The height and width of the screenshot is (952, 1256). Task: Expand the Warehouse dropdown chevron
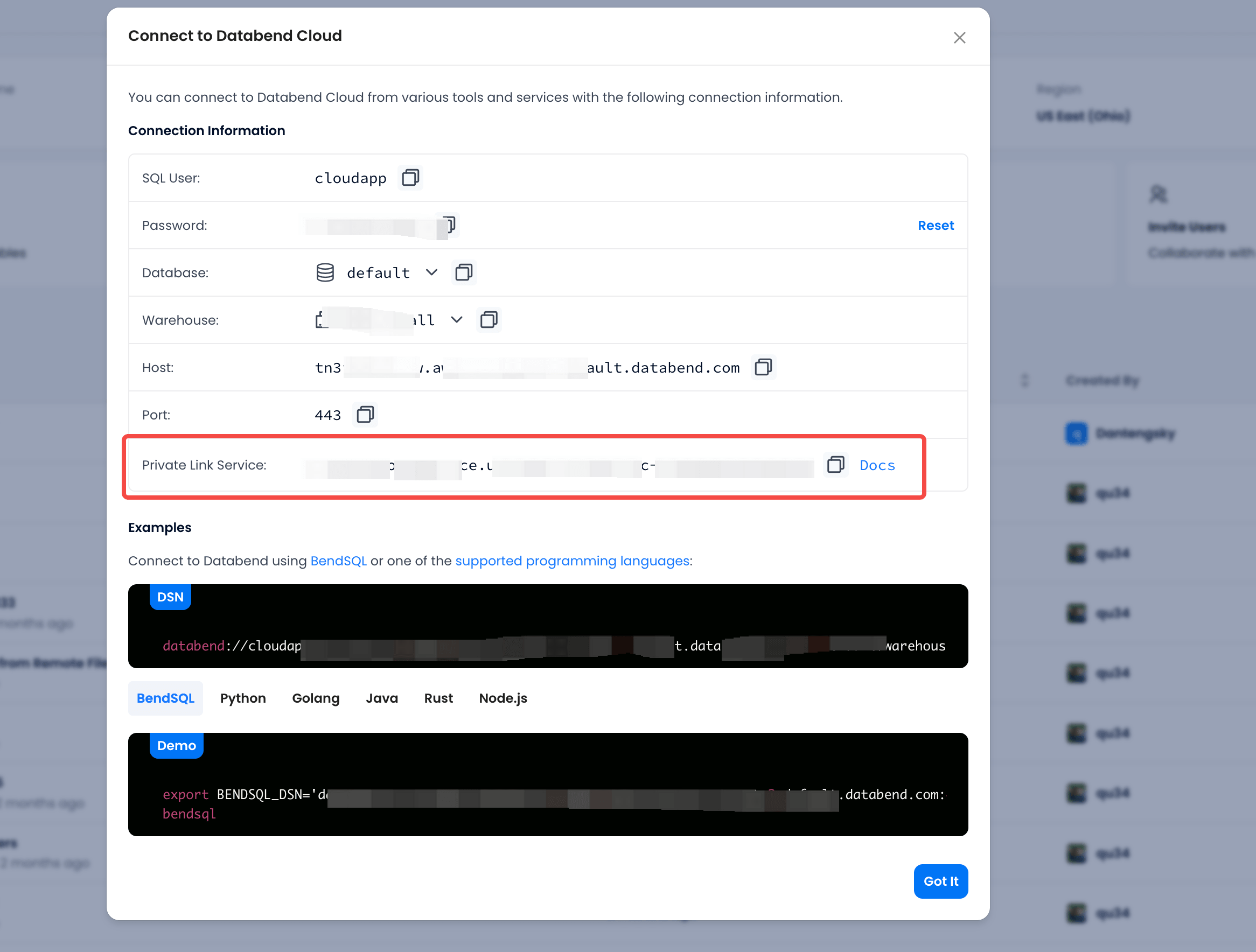coord(457,320)
